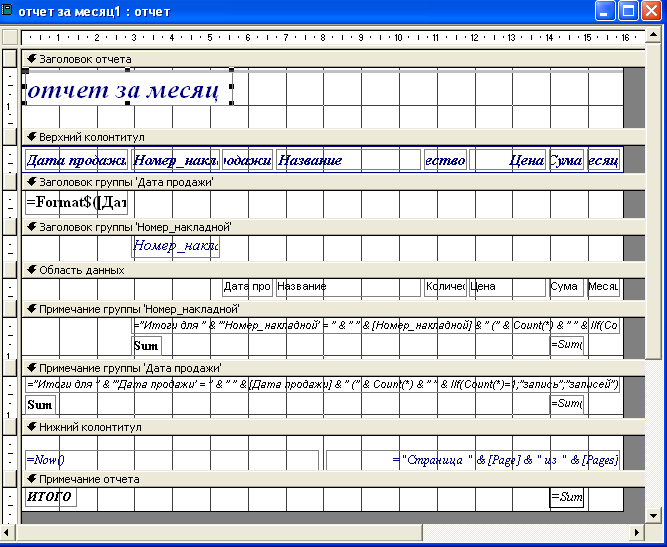Screen dimensions: 667x547
Task: Click the report window icon in title bar
Action: pyautogui.click(x=8, y=10)
